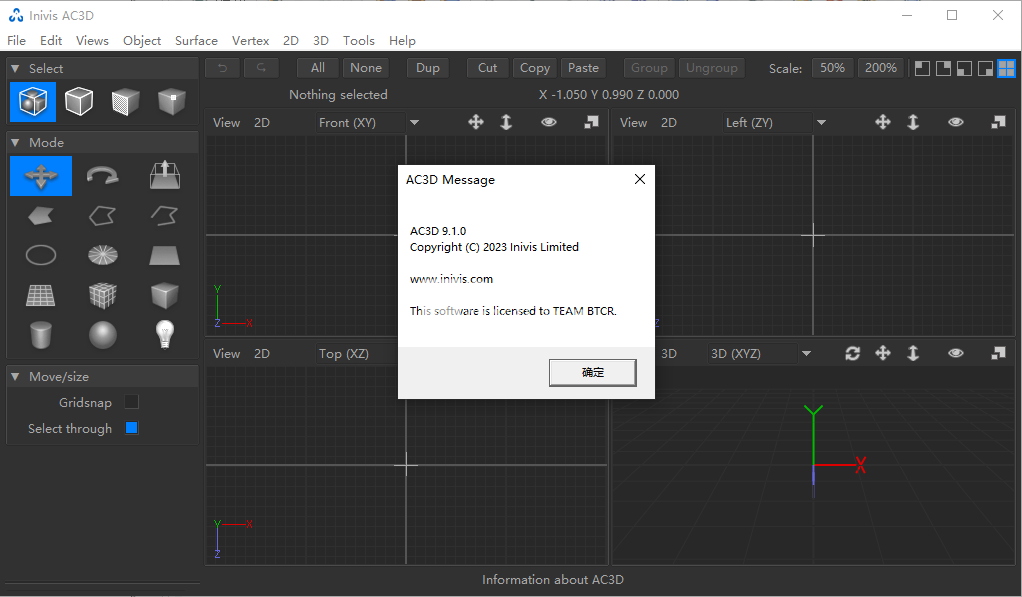Disable the Select through checkbox
The image size is (1022, 597).
pyautogui.click(x=132, y=428)
